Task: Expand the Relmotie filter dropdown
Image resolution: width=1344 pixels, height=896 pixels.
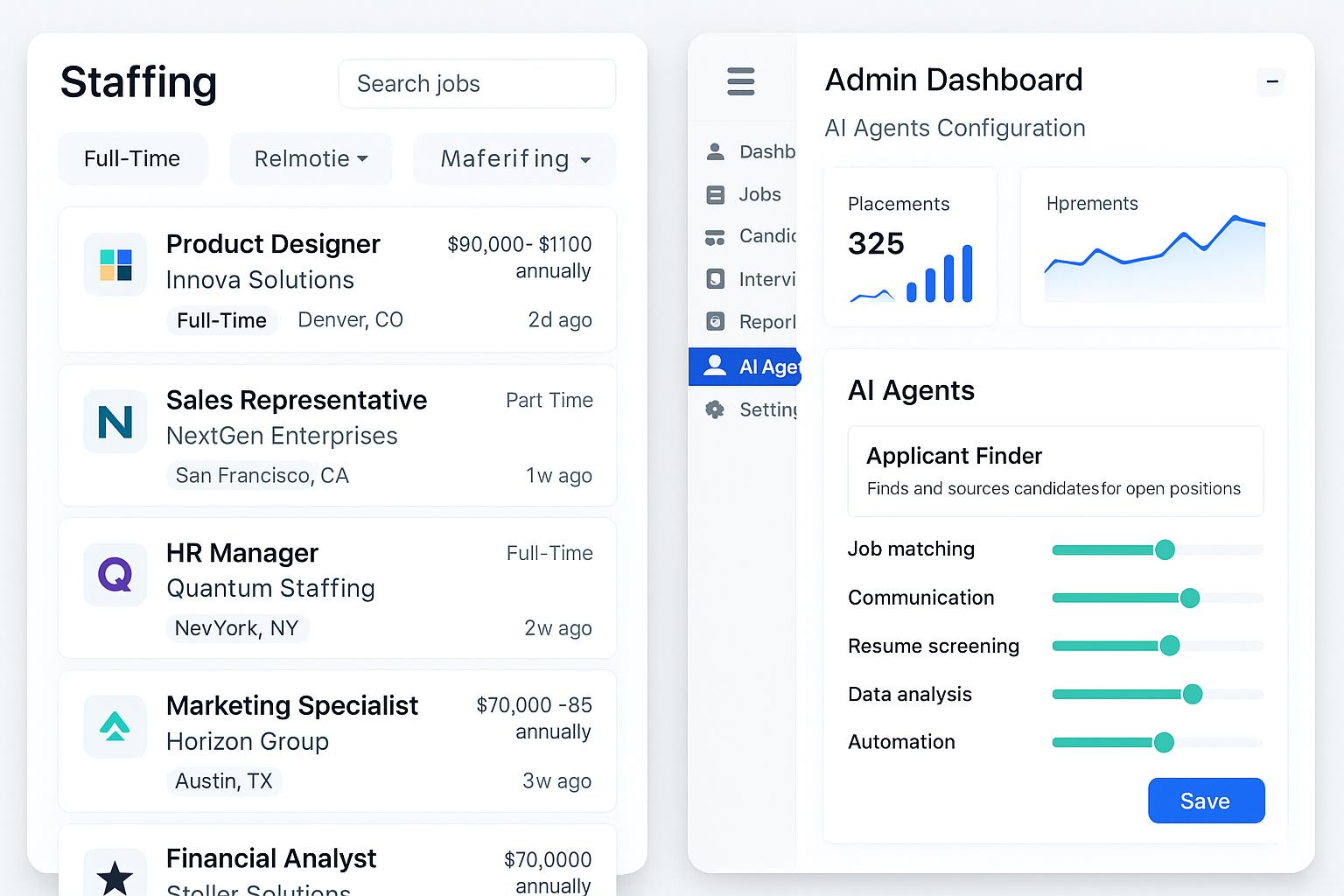Action: point(311,159)
